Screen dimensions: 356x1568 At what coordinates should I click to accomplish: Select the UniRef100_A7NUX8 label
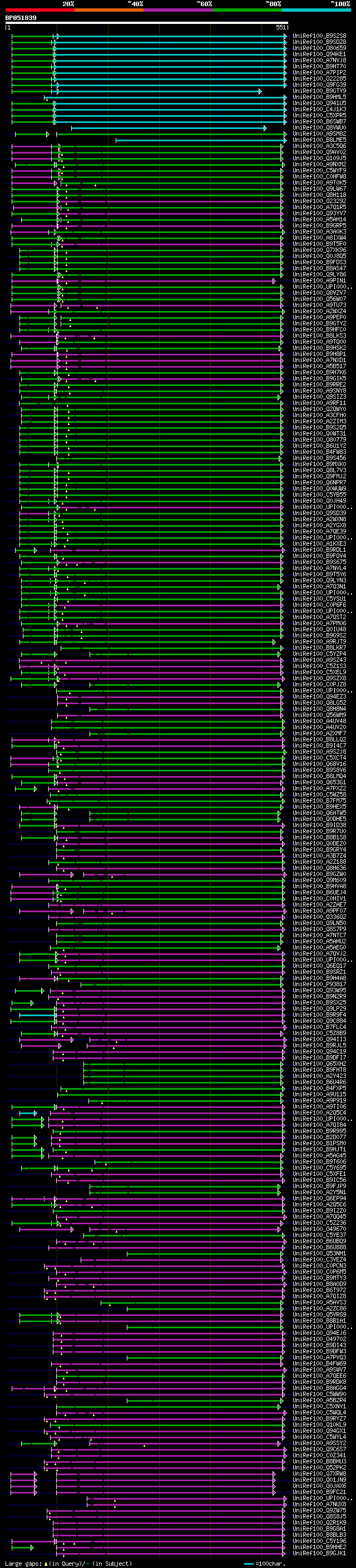(x=319, y=1504)
